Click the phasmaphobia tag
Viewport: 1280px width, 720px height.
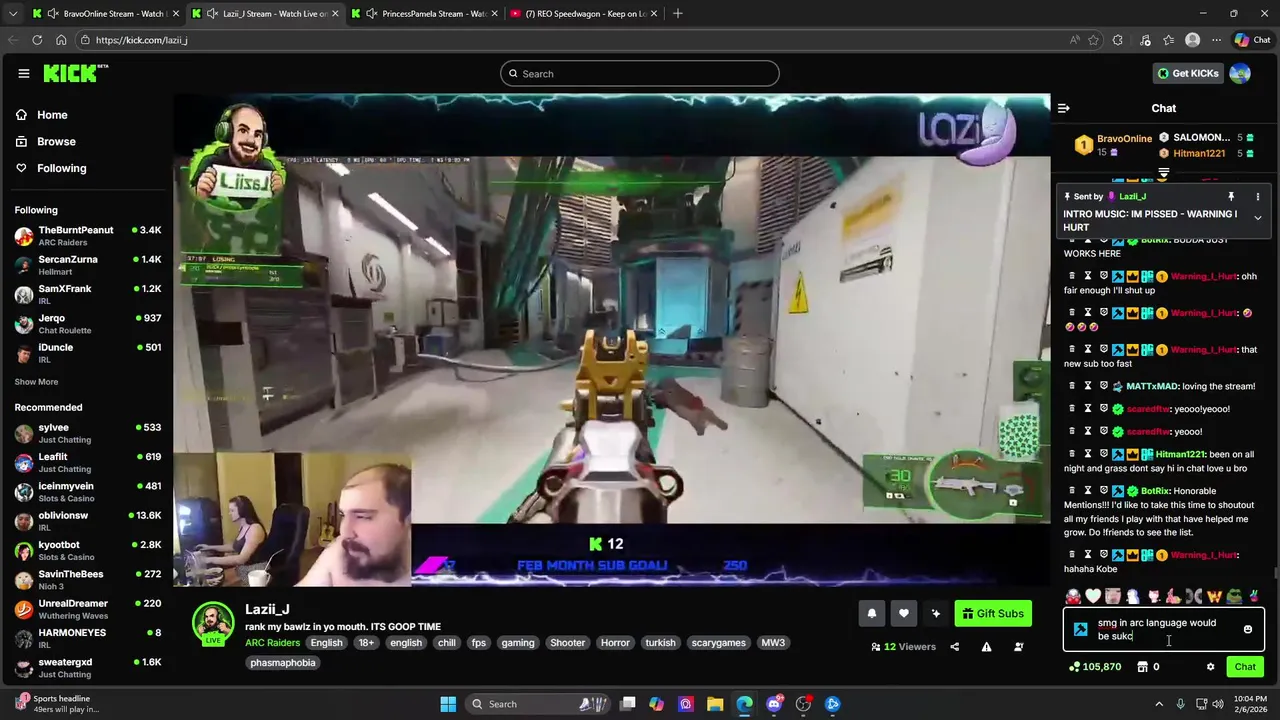pos(283,663)
